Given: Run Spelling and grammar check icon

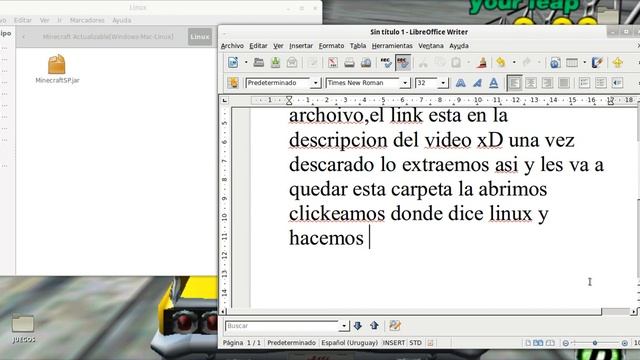Looking at the screenshot, I should (x=386, y=62).
